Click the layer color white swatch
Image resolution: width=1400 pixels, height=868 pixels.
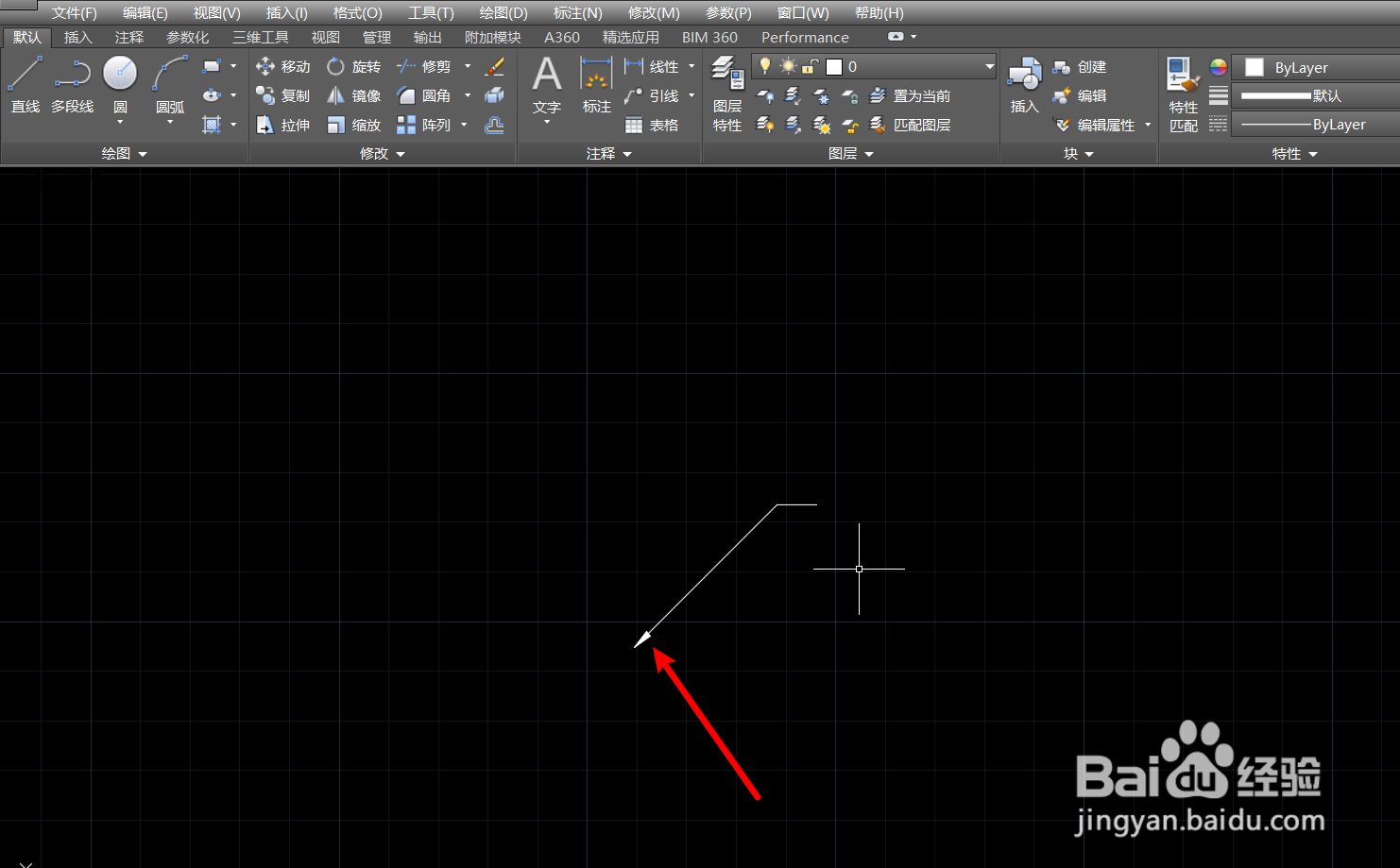(834, 66)
